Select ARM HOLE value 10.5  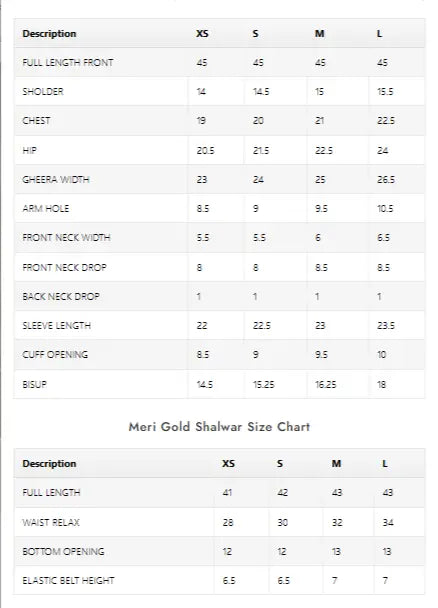click(x=385, y=209)
